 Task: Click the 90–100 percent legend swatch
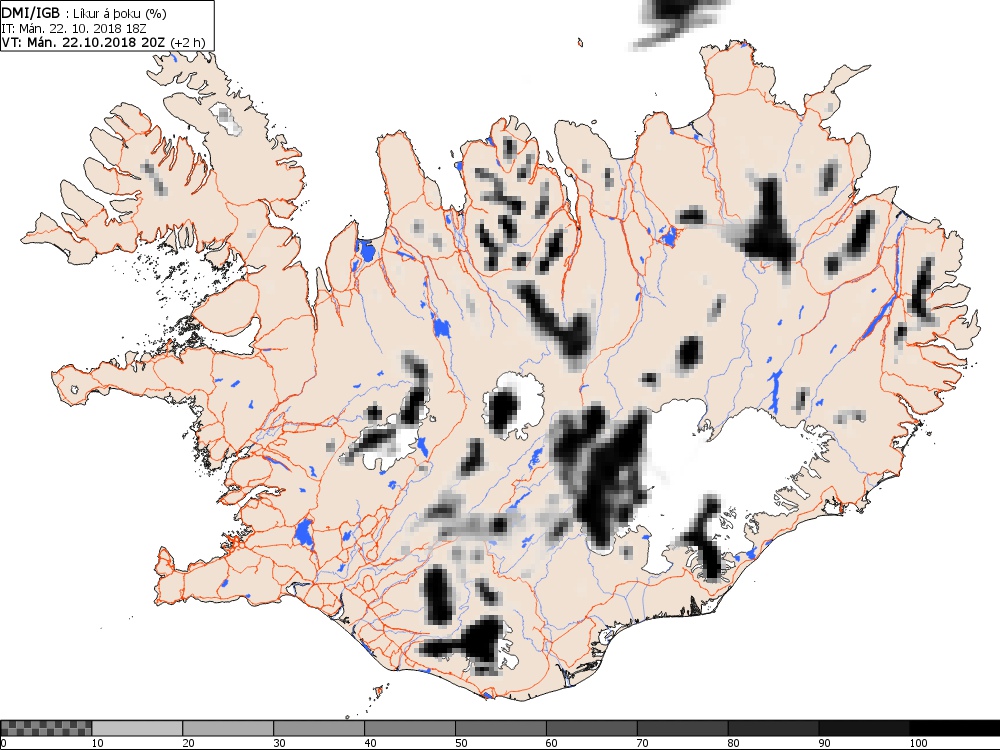864,728
